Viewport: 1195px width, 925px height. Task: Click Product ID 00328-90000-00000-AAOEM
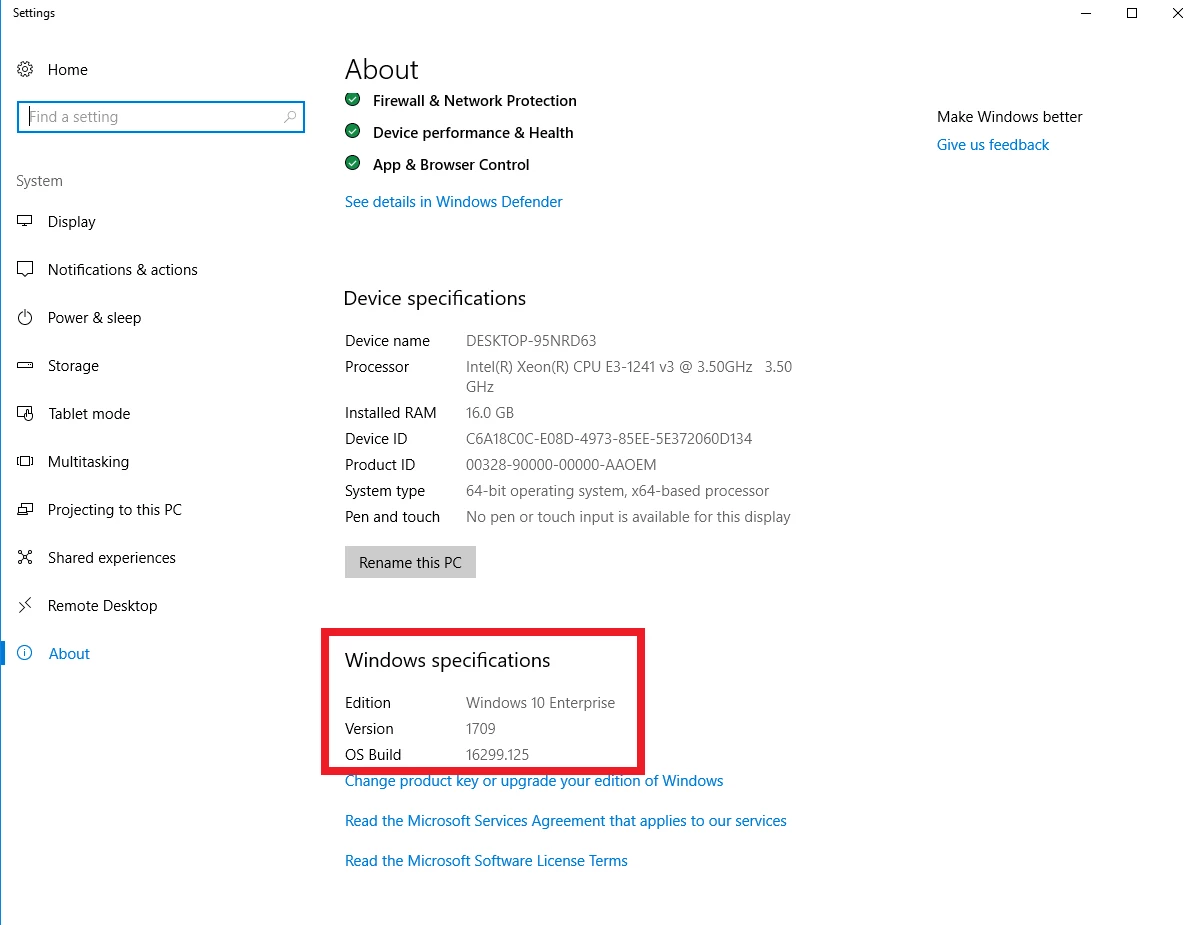tap(561, 465)
